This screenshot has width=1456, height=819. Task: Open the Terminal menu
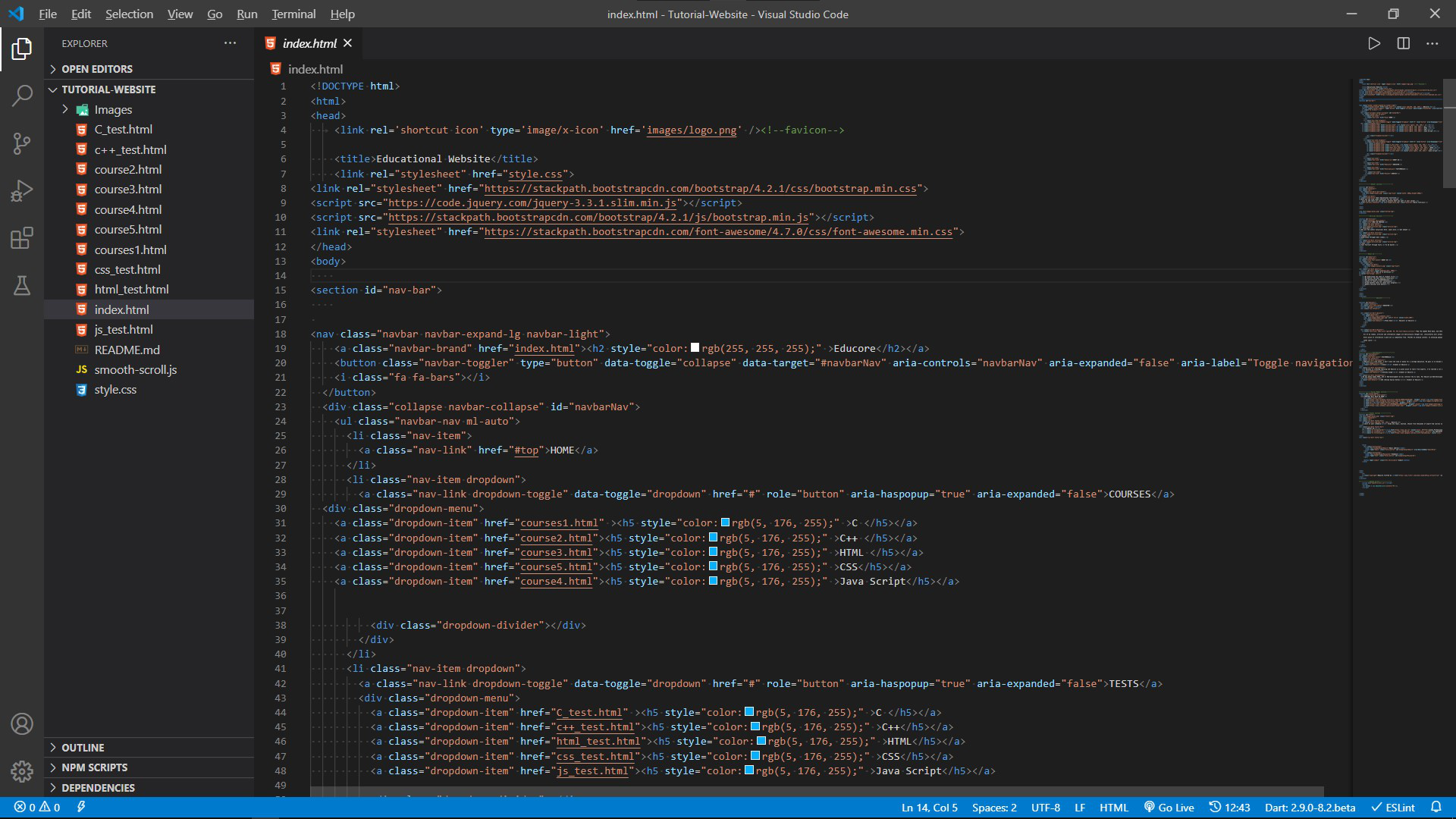pos(293,14)
